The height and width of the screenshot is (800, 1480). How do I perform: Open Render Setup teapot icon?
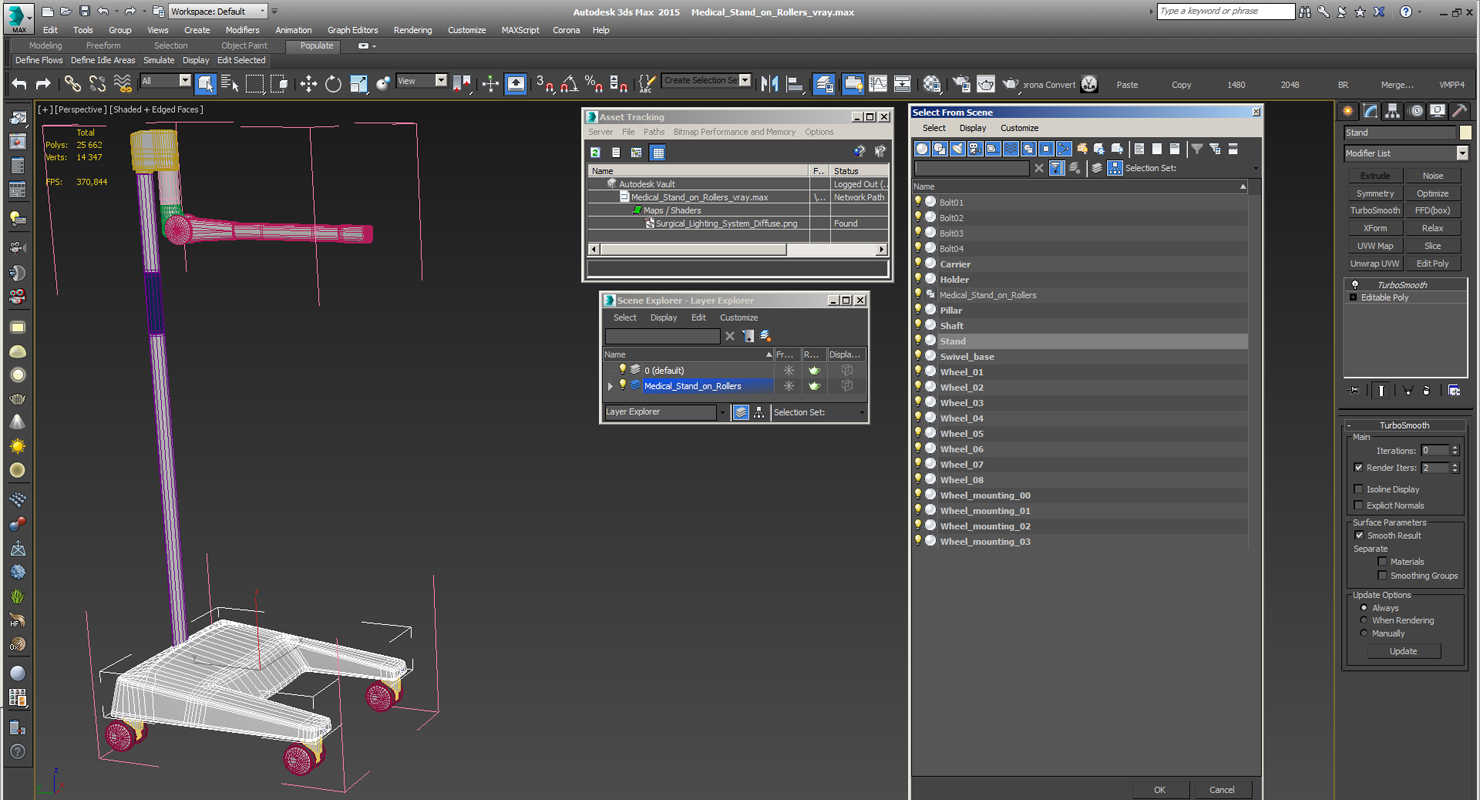pos(961,84)
